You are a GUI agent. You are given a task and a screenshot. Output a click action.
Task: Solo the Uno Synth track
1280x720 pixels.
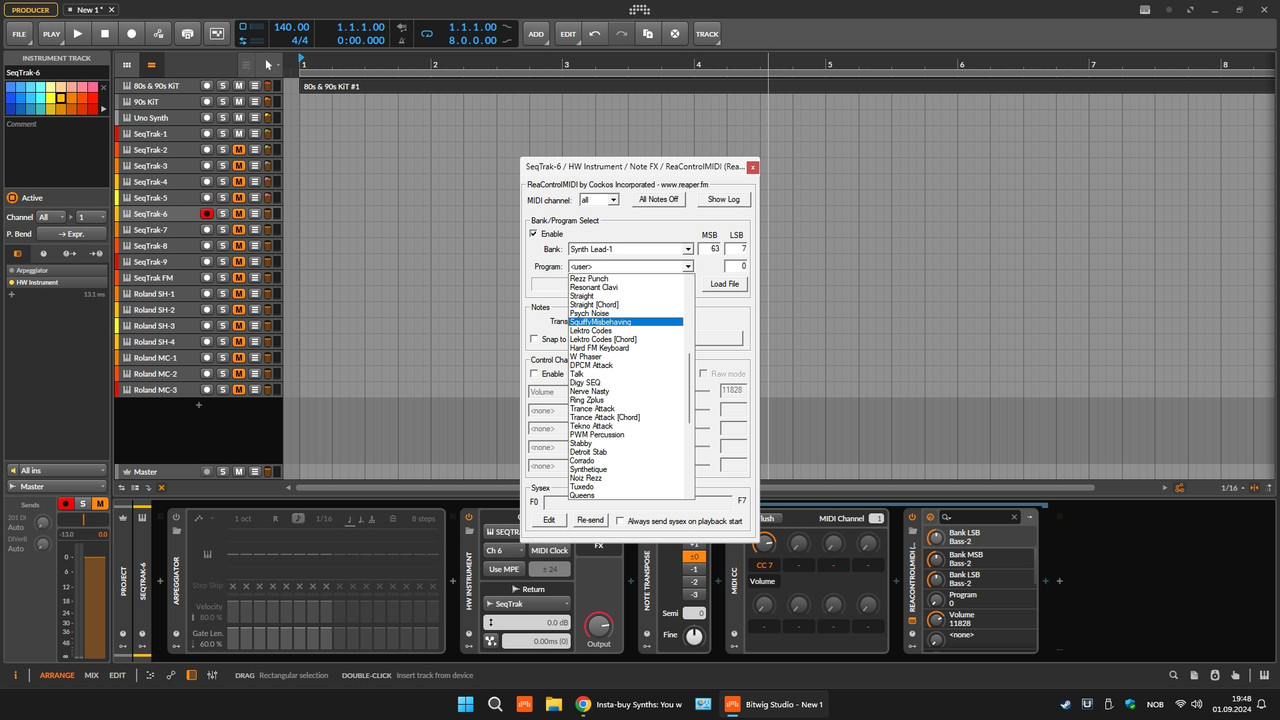click(x=223, y=118)
